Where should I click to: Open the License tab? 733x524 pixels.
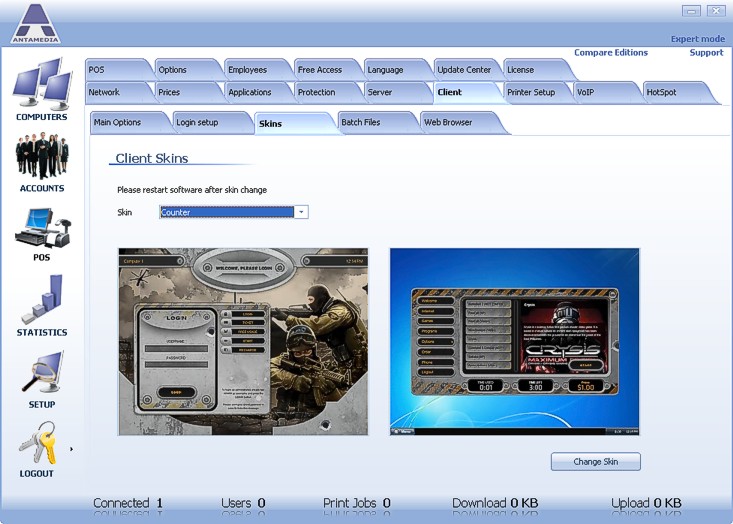click(x=538, y=70)
